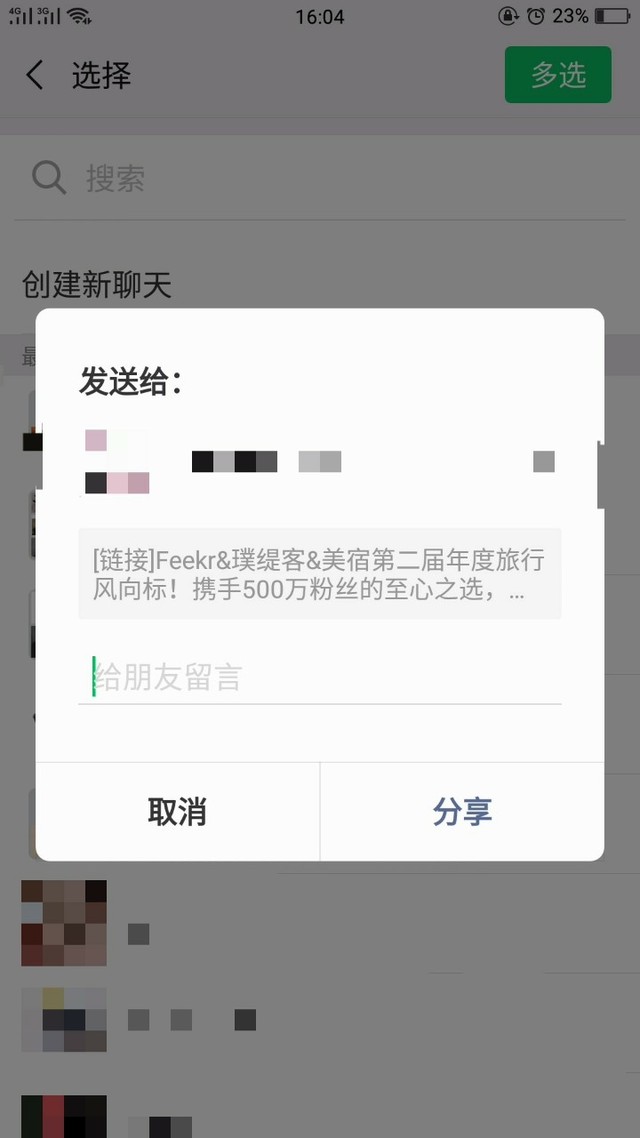Tap the rotation lock status icon
This screenshot has height=1138, width=640.
509,15
